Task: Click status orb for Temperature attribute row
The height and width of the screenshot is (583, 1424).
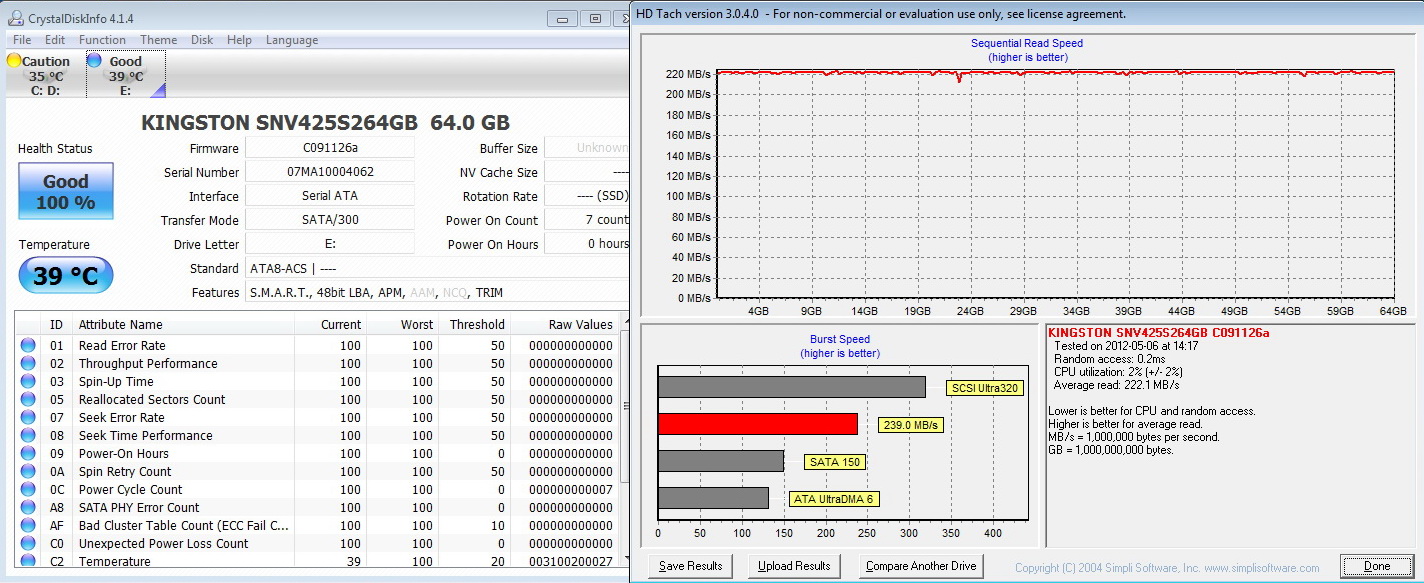Action: coord(28,561)
